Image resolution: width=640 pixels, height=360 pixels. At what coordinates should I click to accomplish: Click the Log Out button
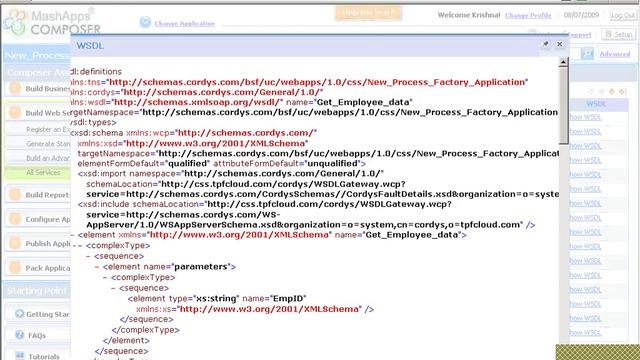click(x=623, y=16)
